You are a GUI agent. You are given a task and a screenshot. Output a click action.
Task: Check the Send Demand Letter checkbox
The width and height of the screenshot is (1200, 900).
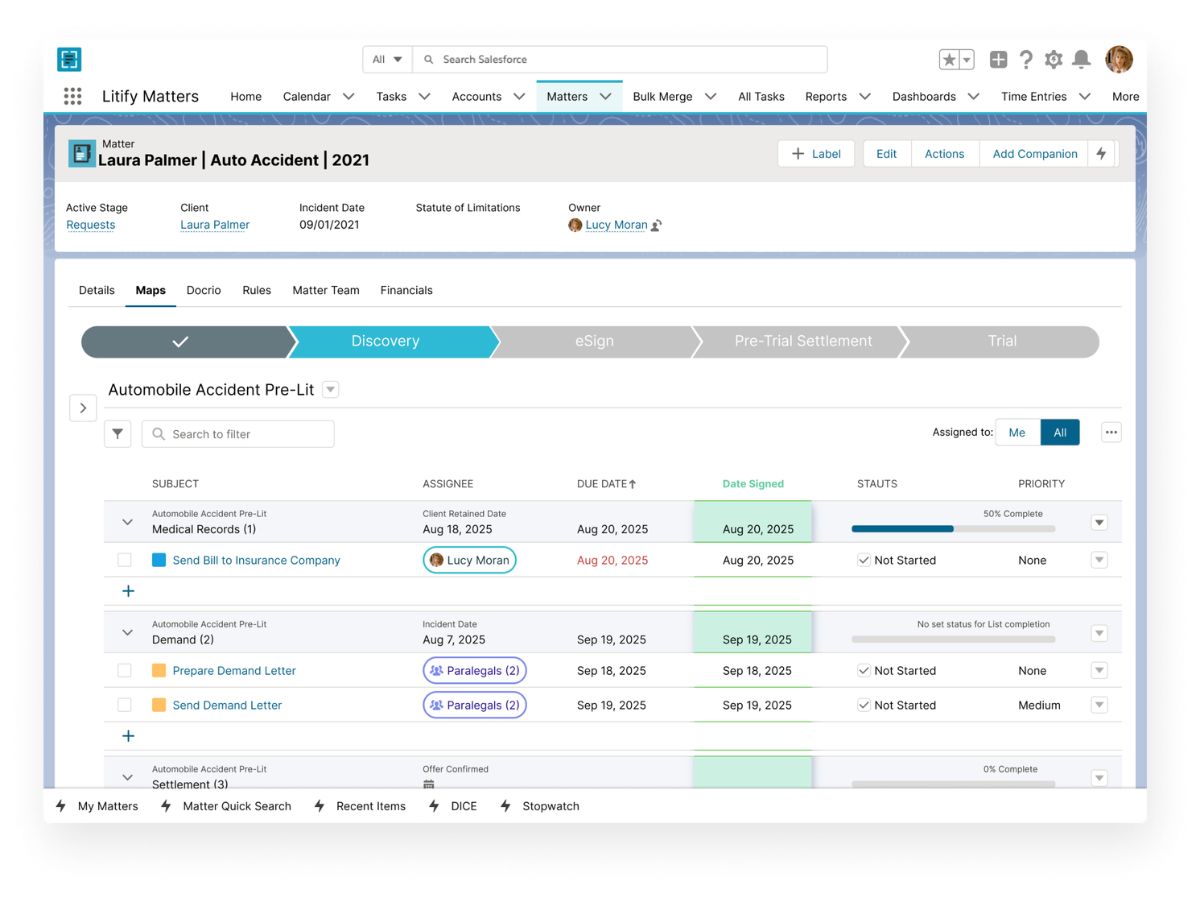pos(124,705)
